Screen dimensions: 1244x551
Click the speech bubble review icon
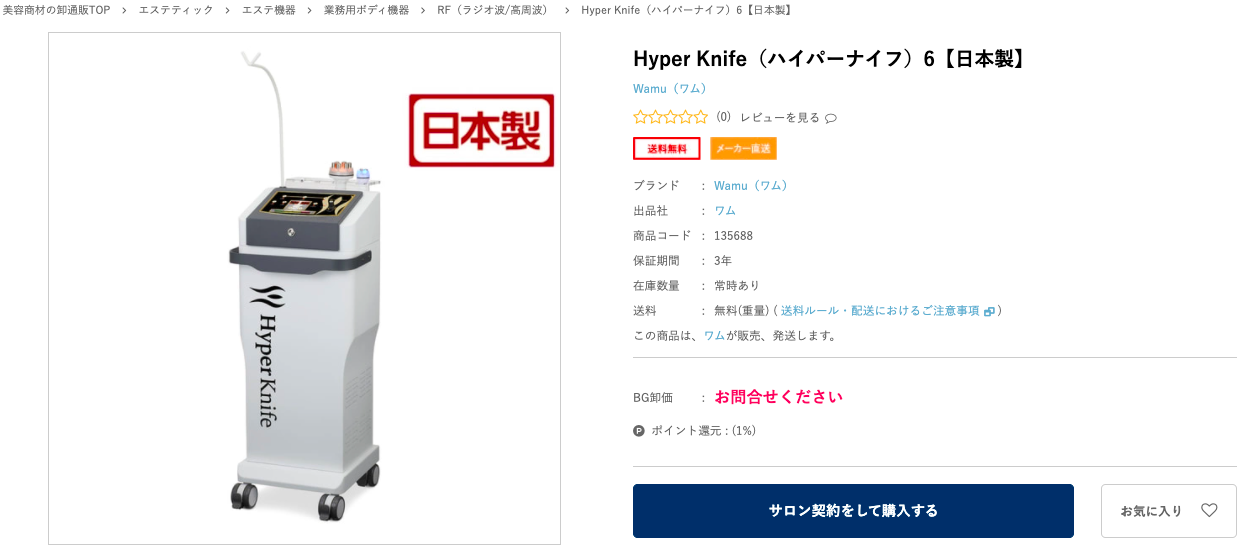tap(831, 118)
